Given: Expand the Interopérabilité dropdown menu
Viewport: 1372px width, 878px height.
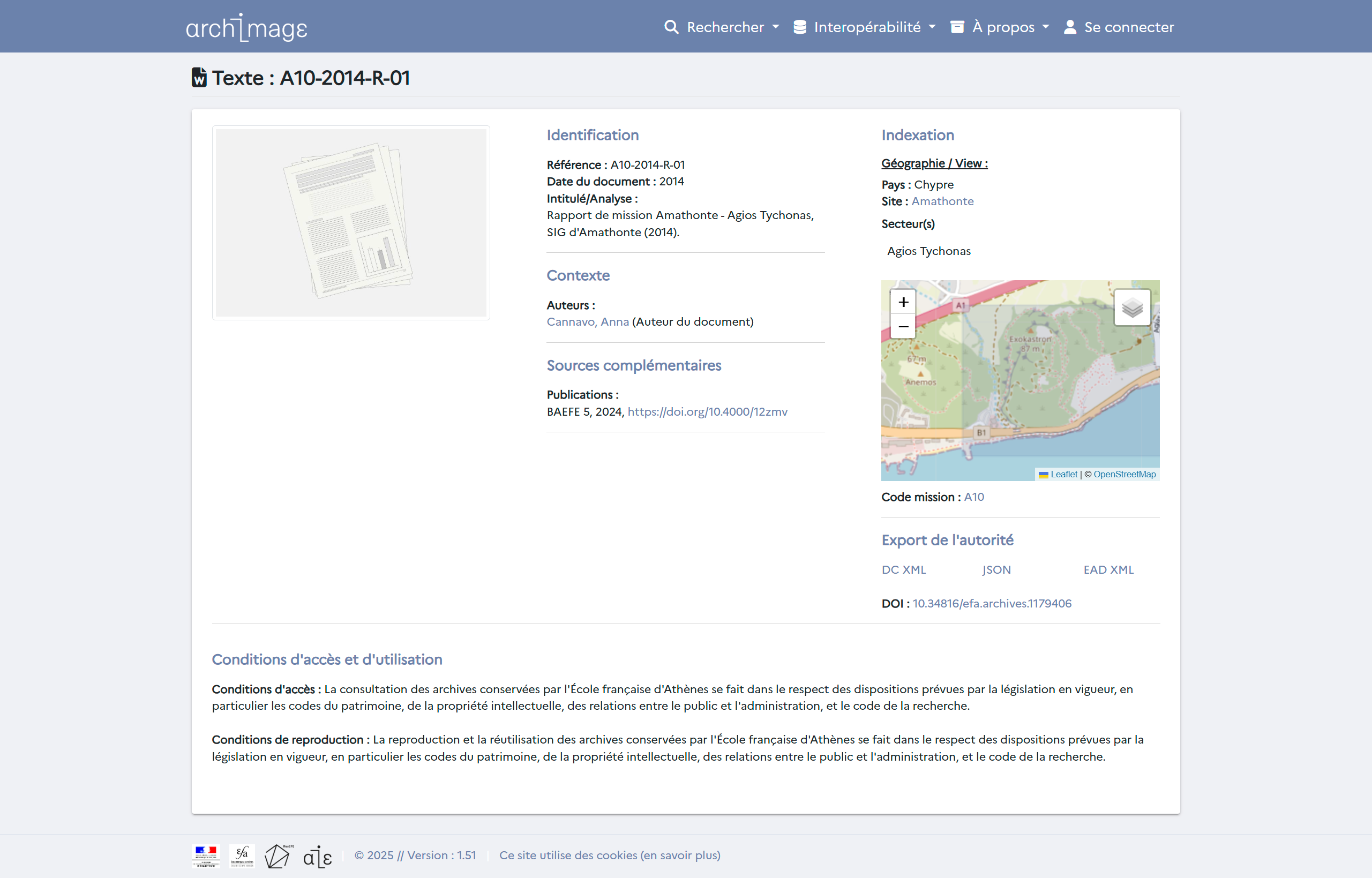Looking at the screenshot, I should (873, 27).
